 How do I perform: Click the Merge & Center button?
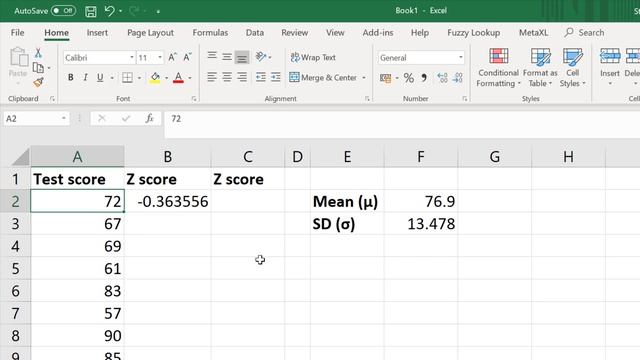pos(323,78)
